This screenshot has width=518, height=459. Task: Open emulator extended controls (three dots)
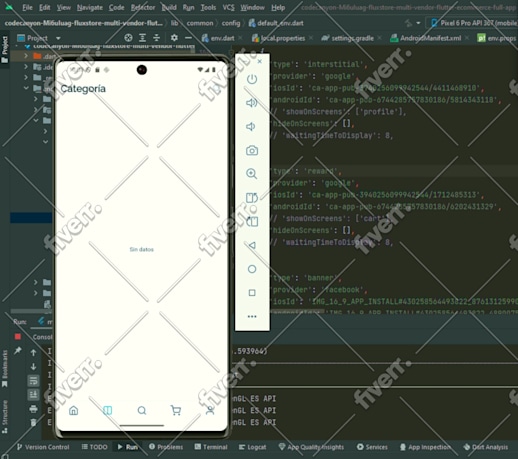pyautogui.click(x=252, y=316)
